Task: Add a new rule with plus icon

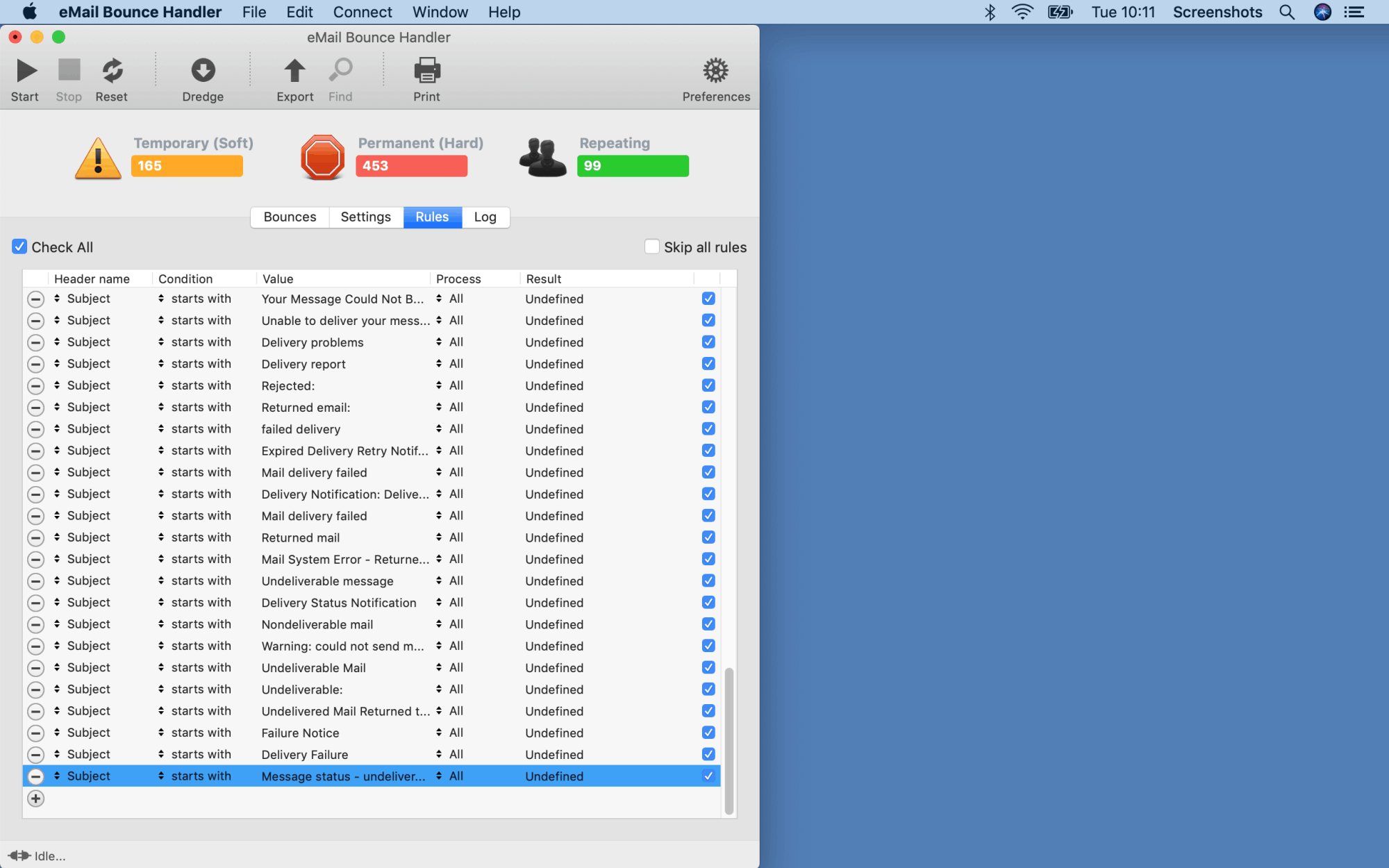Action: click(35, 799)
